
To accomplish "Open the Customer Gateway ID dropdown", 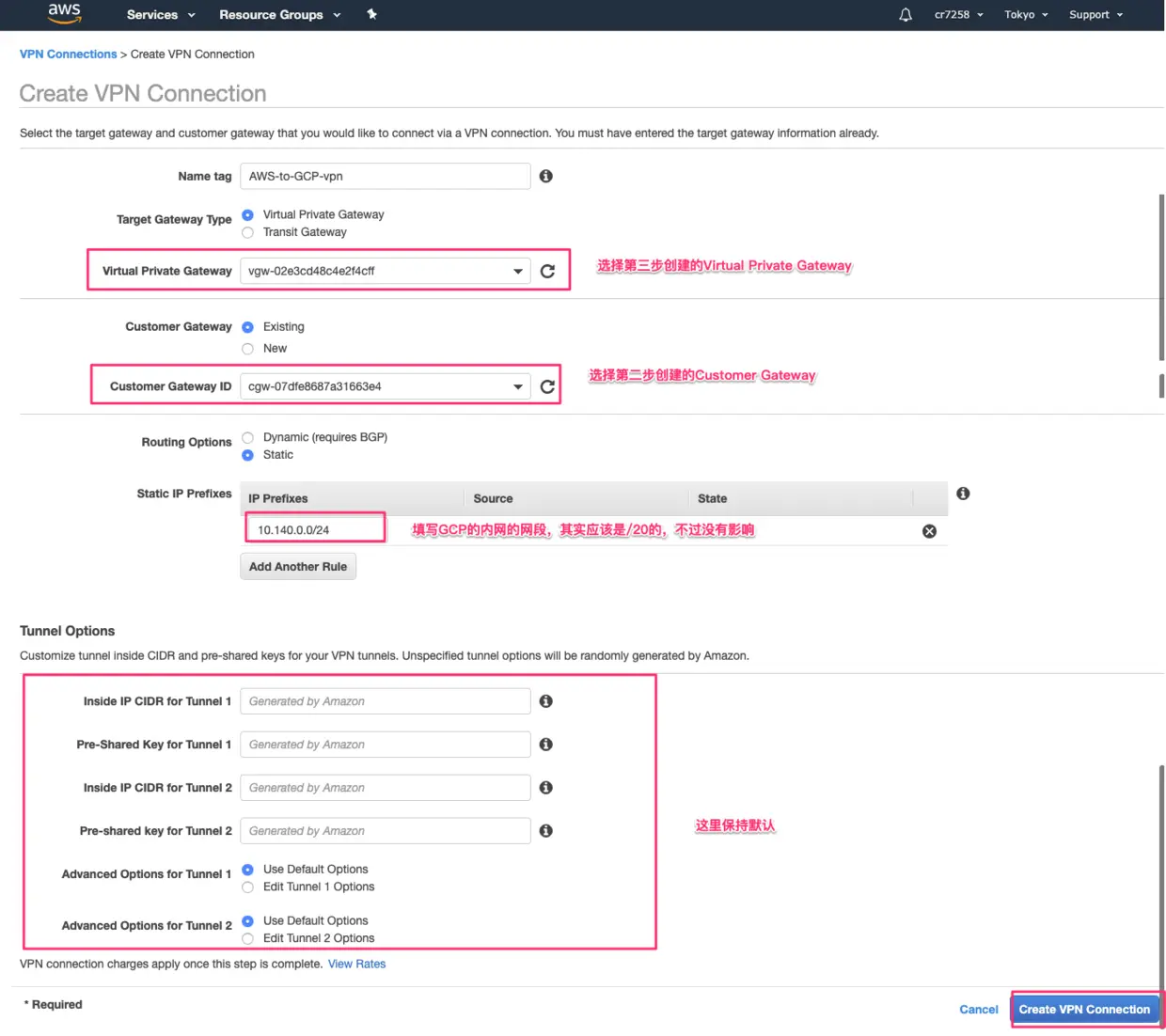I will pyautogui.click(x=386, y=386).
